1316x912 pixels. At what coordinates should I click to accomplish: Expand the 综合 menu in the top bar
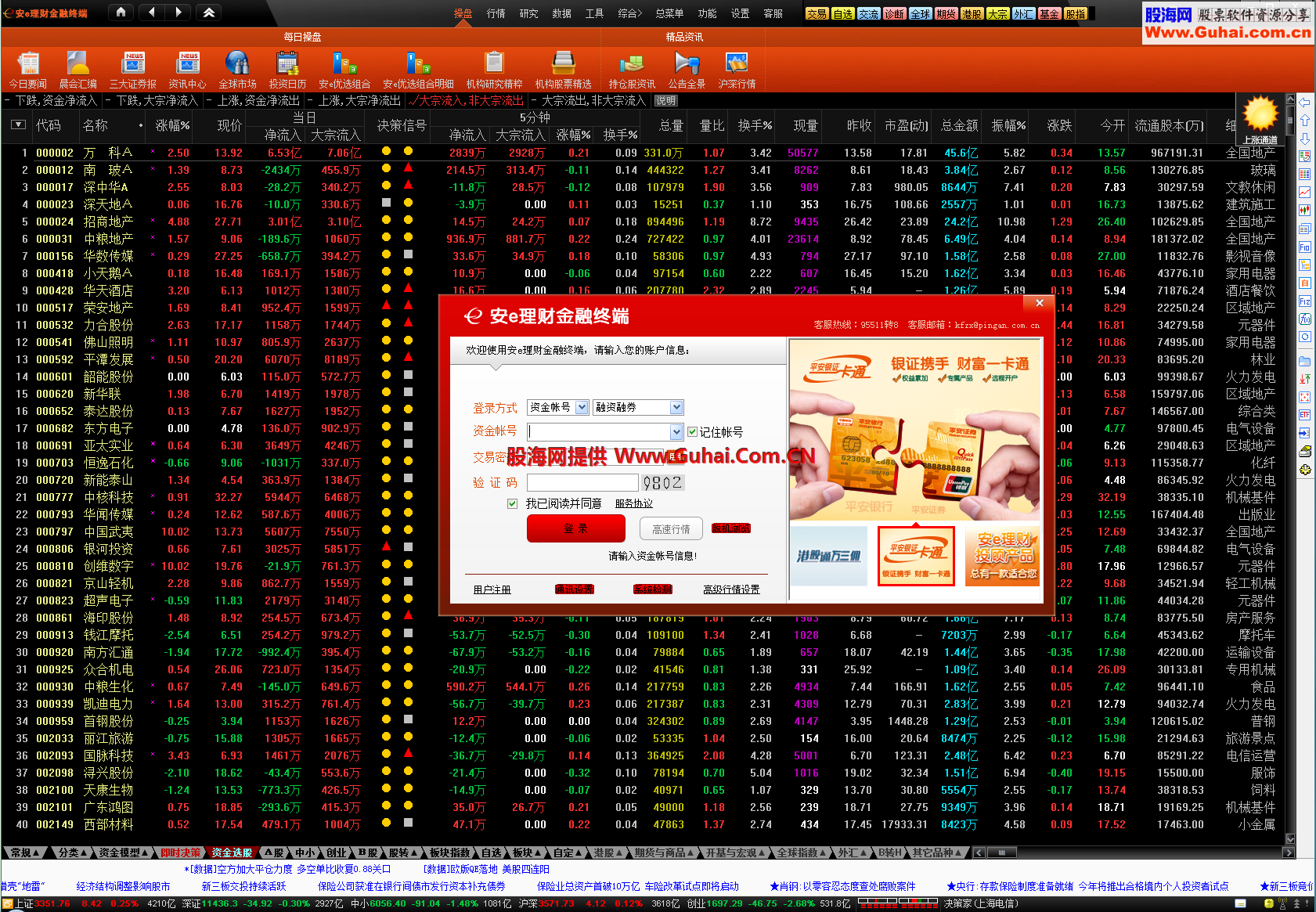(x=629, y=13)
